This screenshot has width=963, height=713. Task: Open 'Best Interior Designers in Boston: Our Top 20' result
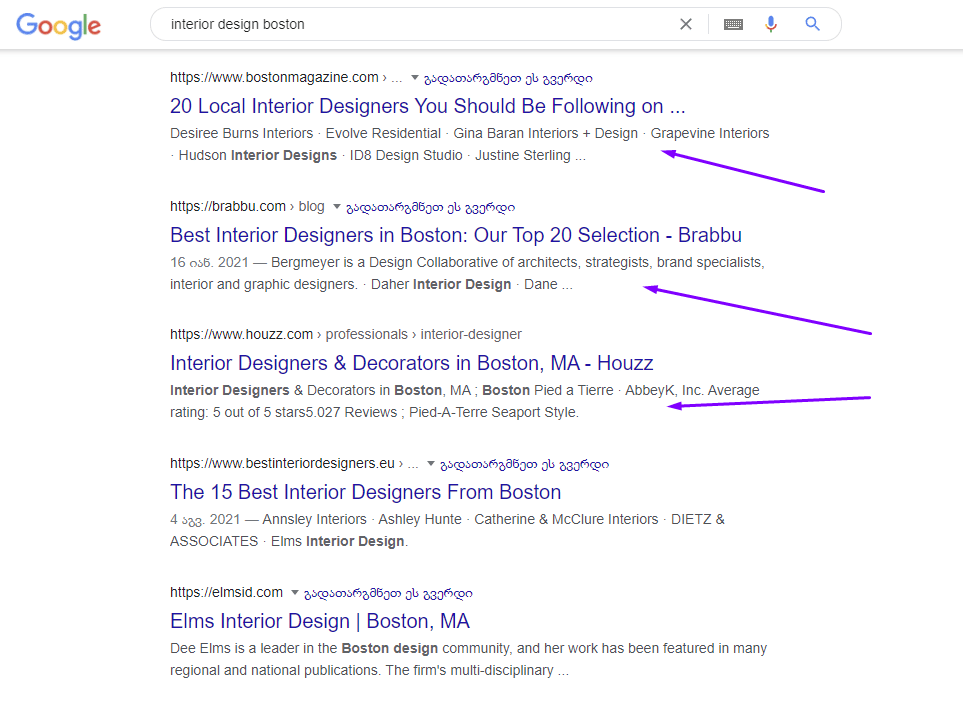coord(456,235)
